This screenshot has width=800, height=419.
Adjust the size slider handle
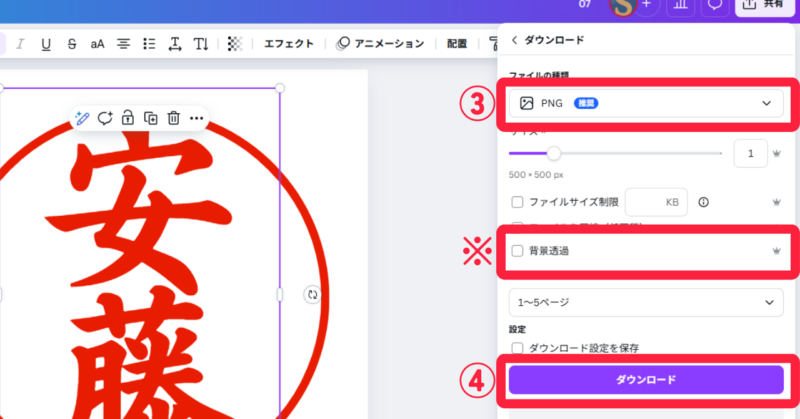[554, 153]
